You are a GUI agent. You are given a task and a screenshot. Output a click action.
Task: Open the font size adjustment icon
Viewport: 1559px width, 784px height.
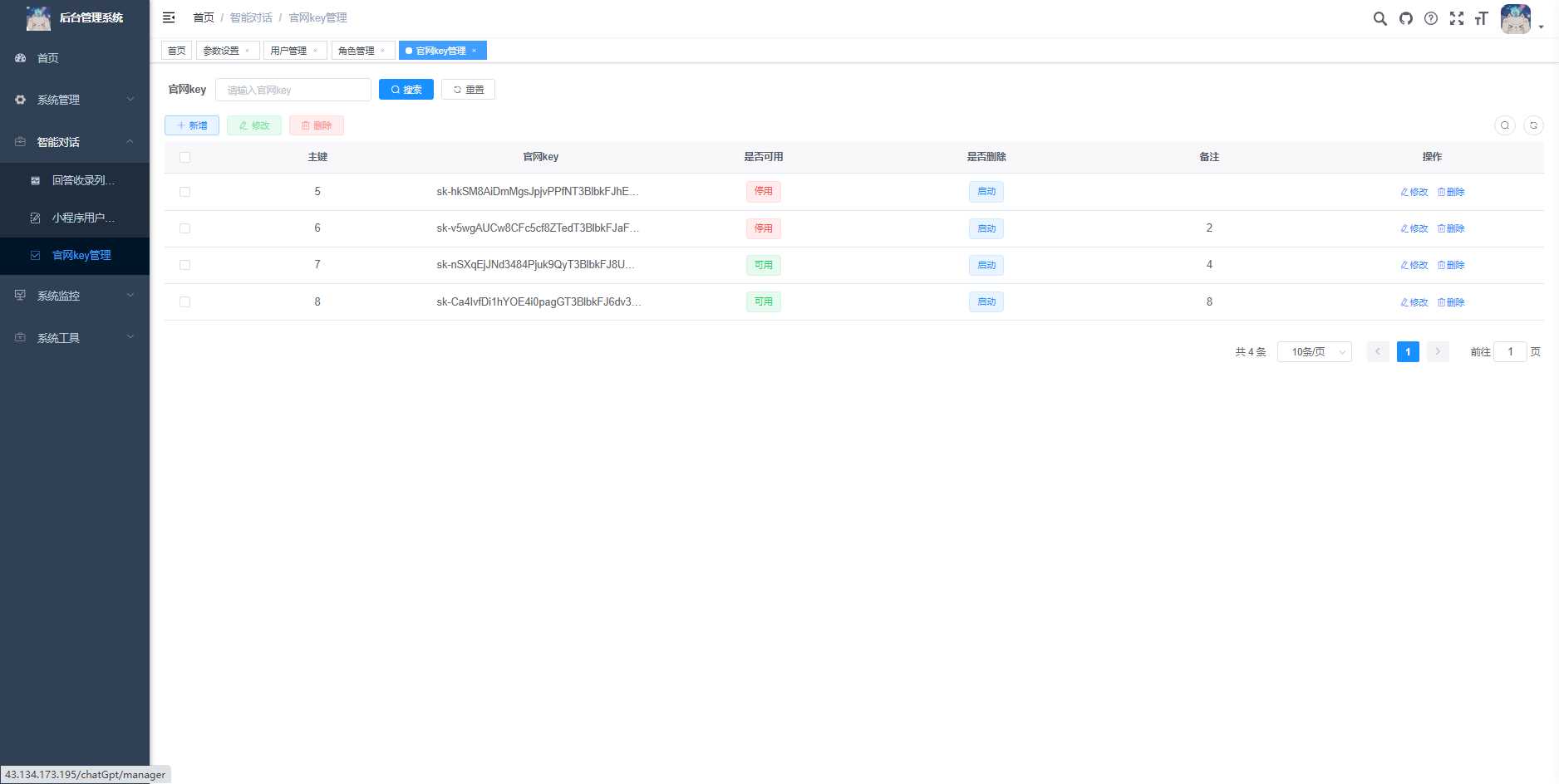click(1482, 17)
